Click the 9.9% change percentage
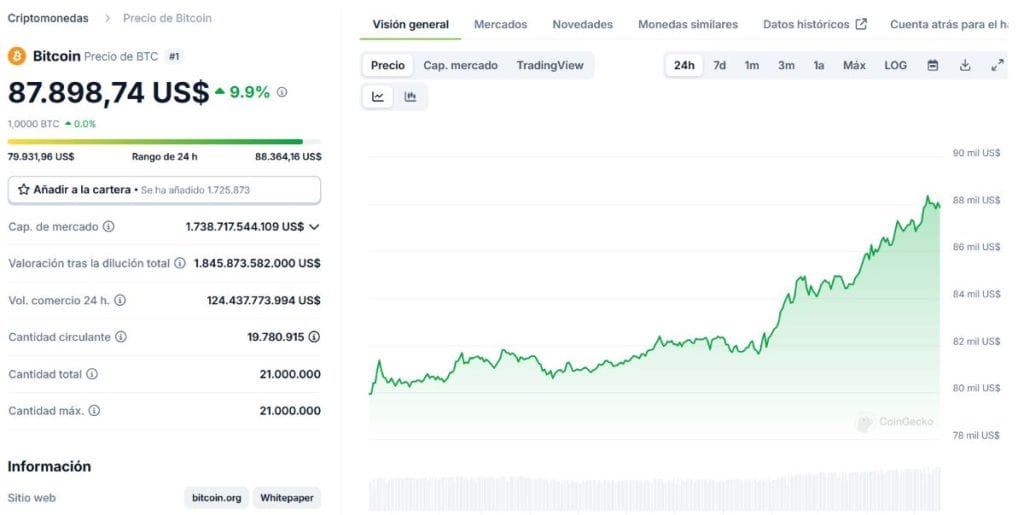The height and width of the screenshot is (515, 1024). pyautogui.click(x=249, y=92)
